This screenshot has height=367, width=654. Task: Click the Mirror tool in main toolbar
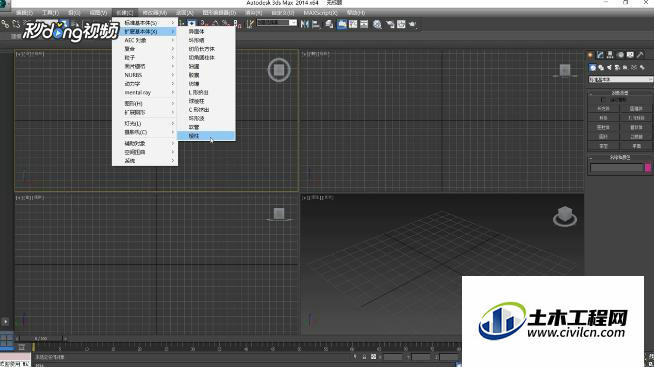[x=305, y=24]
